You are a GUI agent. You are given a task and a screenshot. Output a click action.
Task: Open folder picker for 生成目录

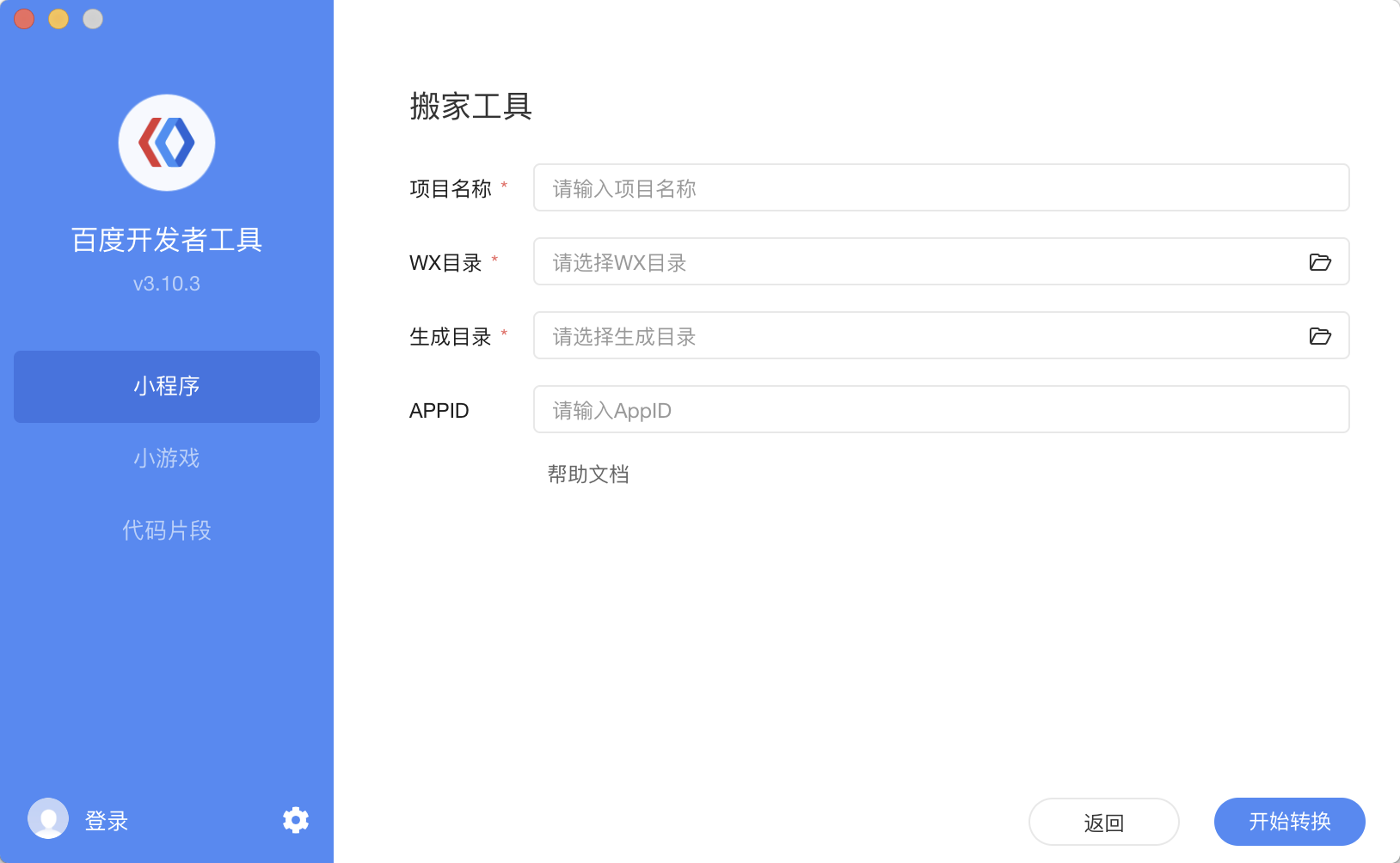click(x=1320, y=336)
